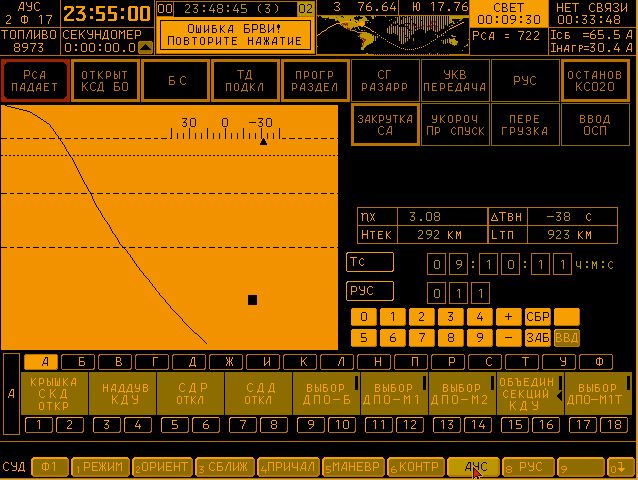Click keypad digit 5
The height and width of the screenshot is (480, 638).
pyautogui.click(x=364, y=338)
